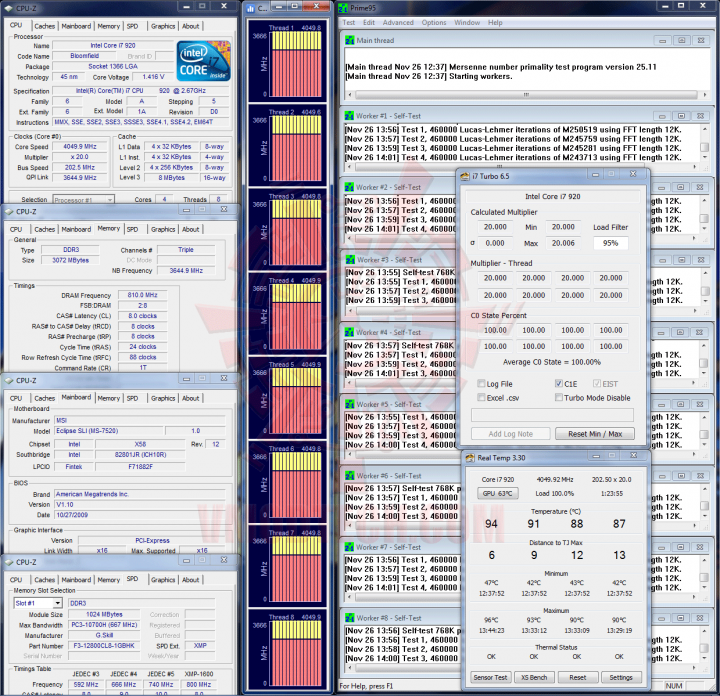Click the XS Bench button in Real Temp

coord(534,677)
